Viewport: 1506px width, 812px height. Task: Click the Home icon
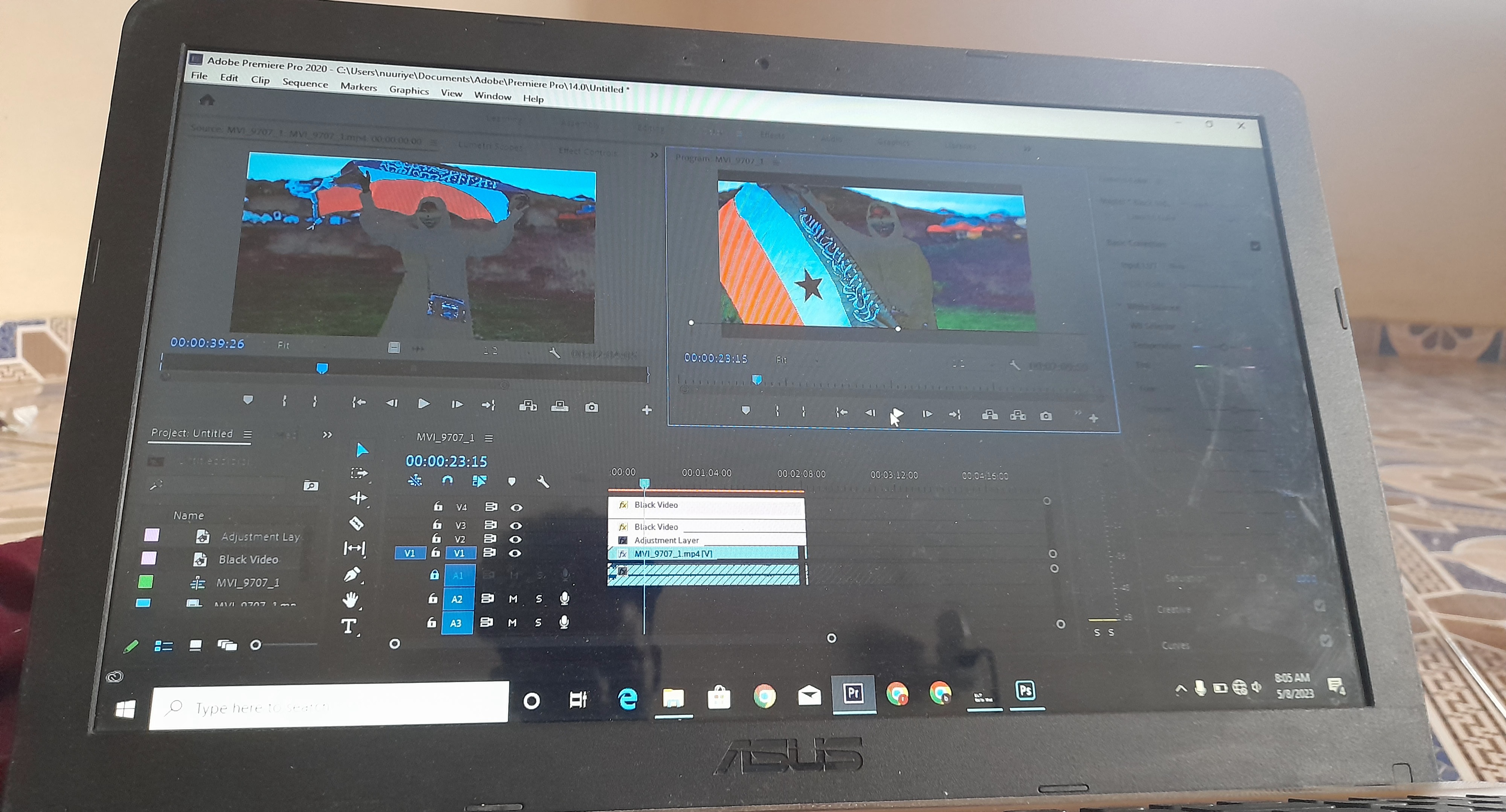pos(207,100)
